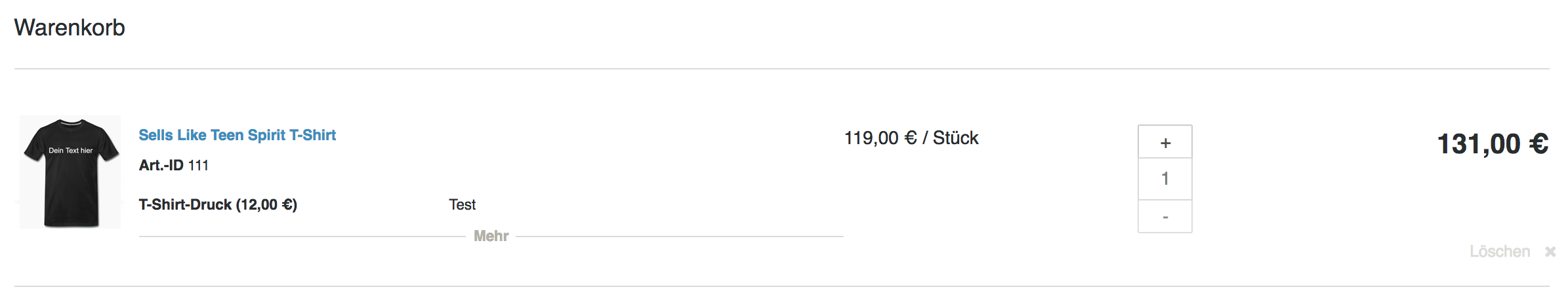Click the Warenkorb page heading
This screenshot has width=1568, height=304.
pyautogui.click(x=70, y=28)
